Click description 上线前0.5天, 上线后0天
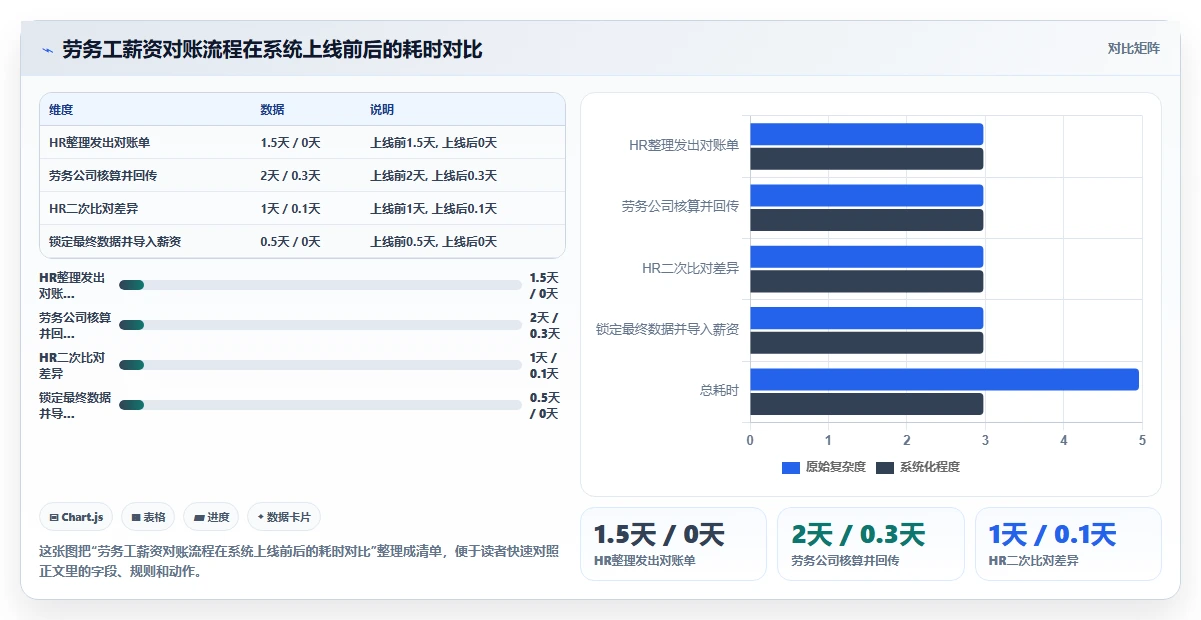The width and height of the screenshot is (1201, 620). (433, 242)
